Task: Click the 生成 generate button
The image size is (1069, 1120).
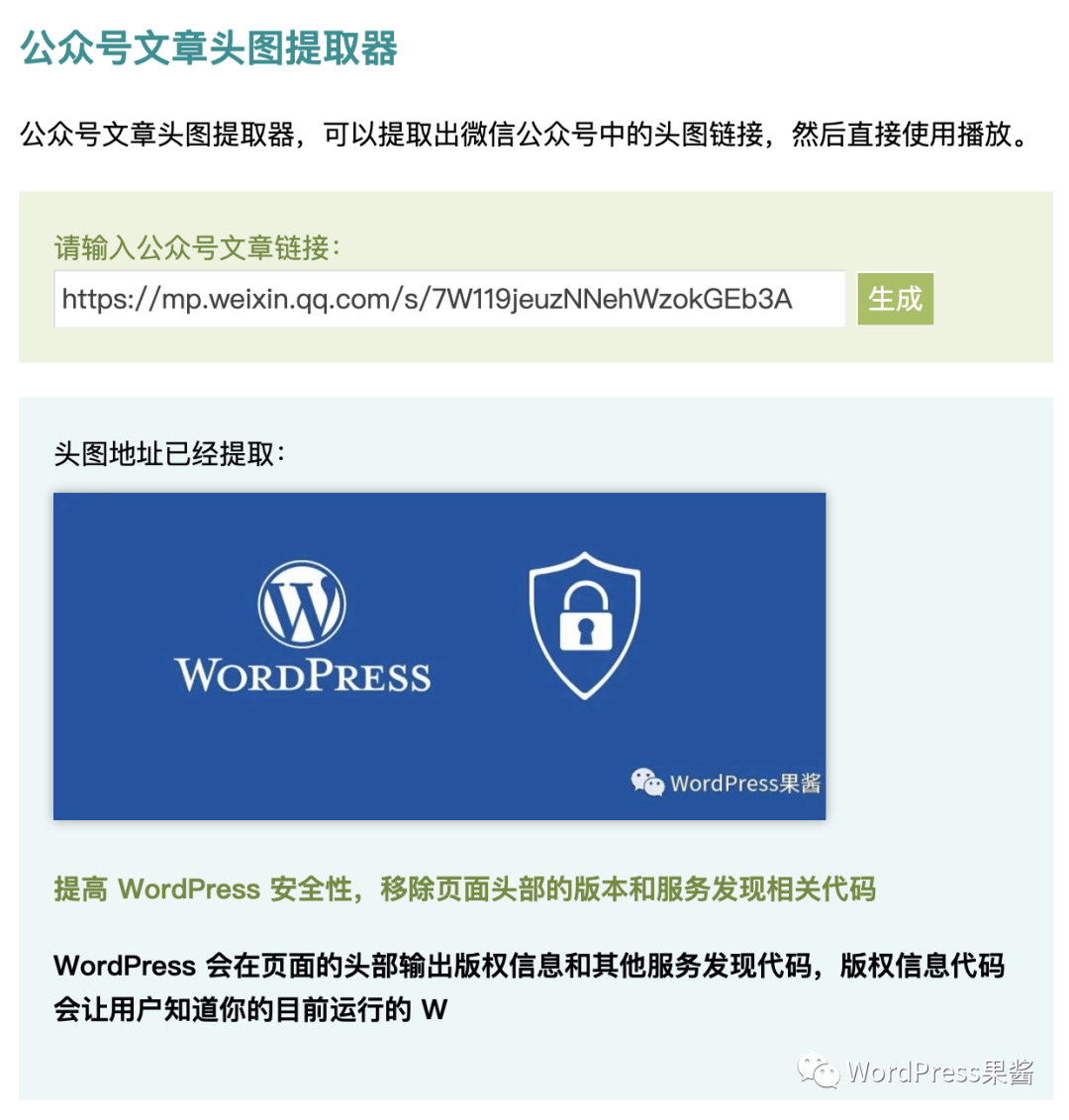Action: tap(895, 299)
